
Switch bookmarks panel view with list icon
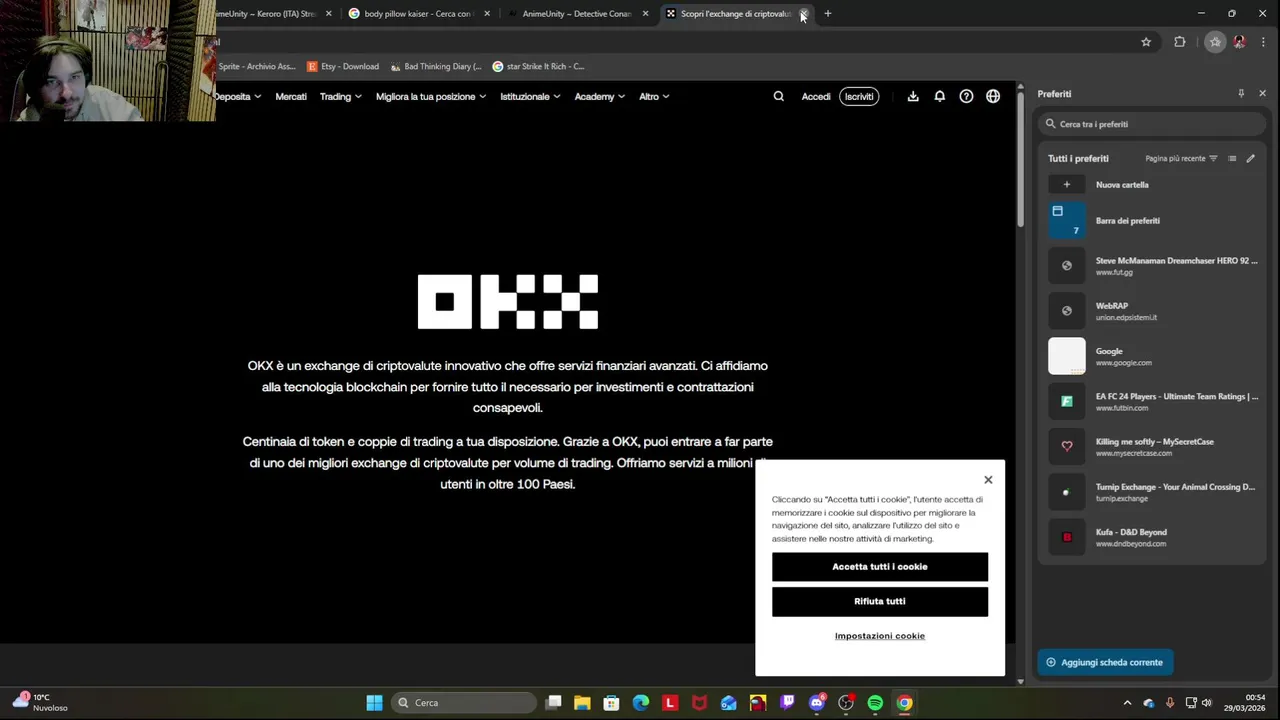(x=1232, y=158)
